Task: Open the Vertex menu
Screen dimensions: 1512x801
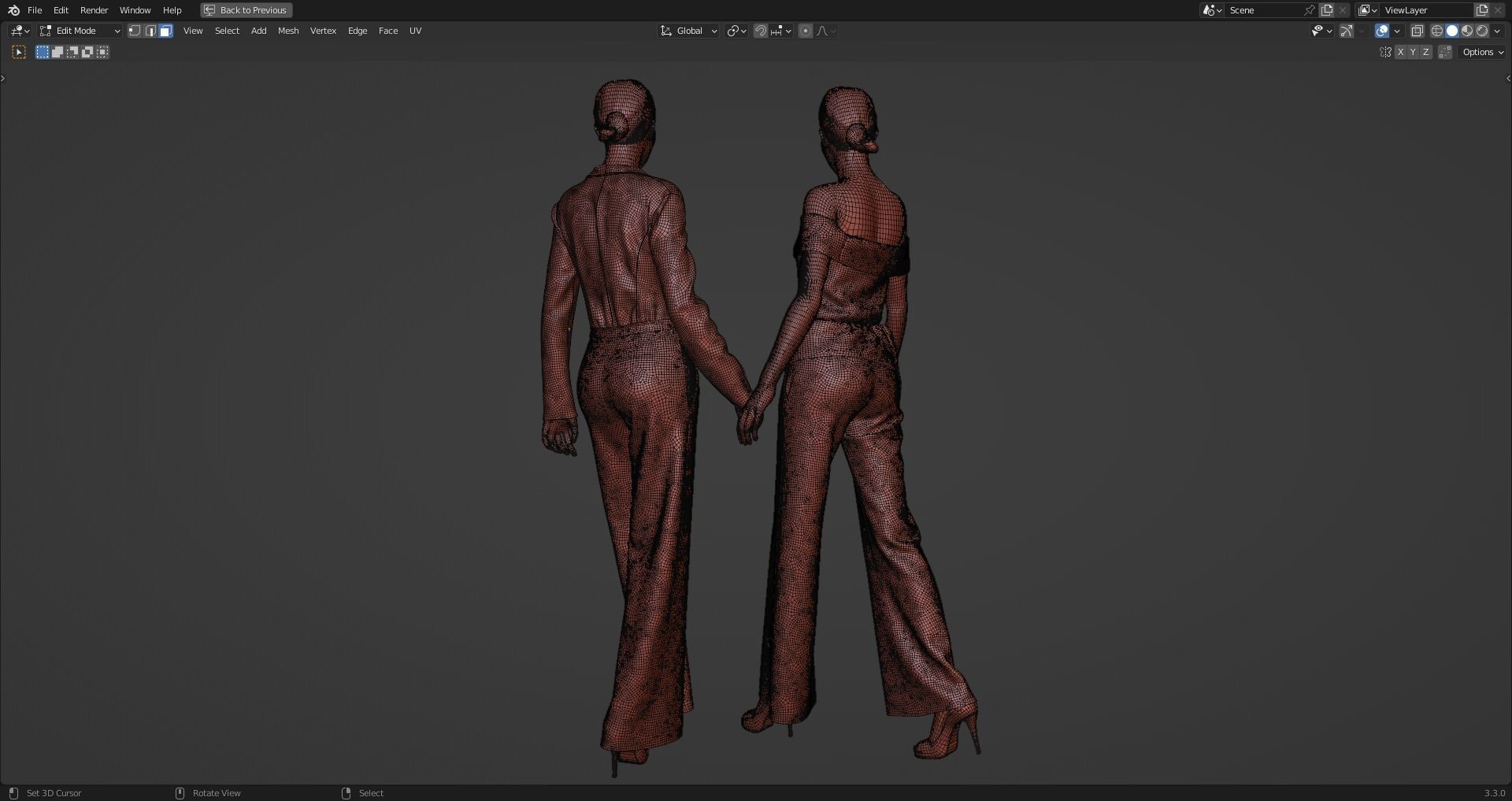Action: pos(323,31)
